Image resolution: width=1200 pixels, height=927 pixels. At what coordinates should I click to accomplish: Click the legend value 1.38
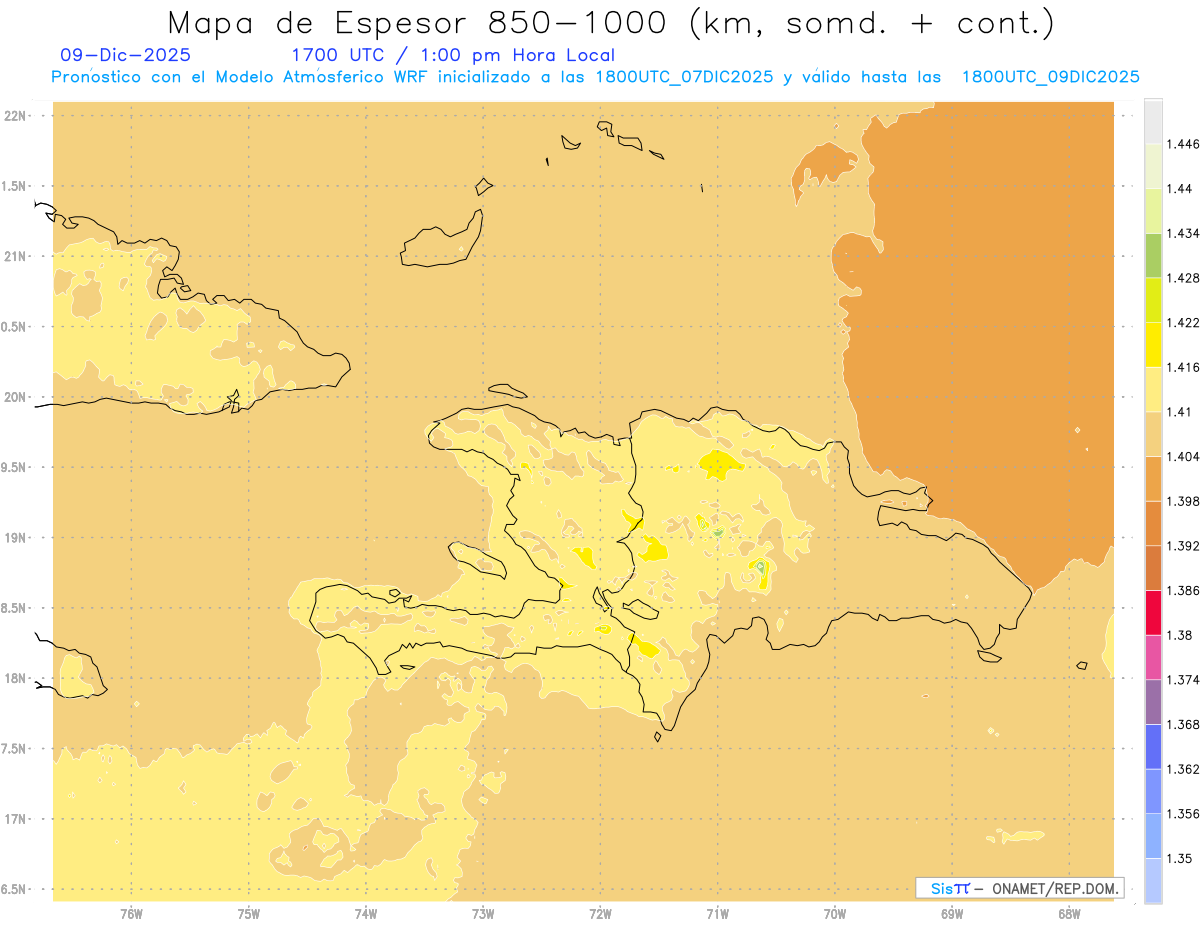point(1178,635)
